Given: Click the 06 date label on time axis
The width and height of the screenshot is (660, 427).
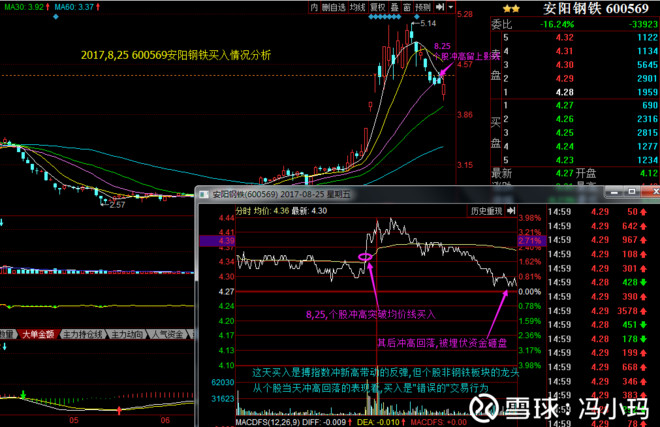Looking at the screenshot, I should [x=165, y=420].
